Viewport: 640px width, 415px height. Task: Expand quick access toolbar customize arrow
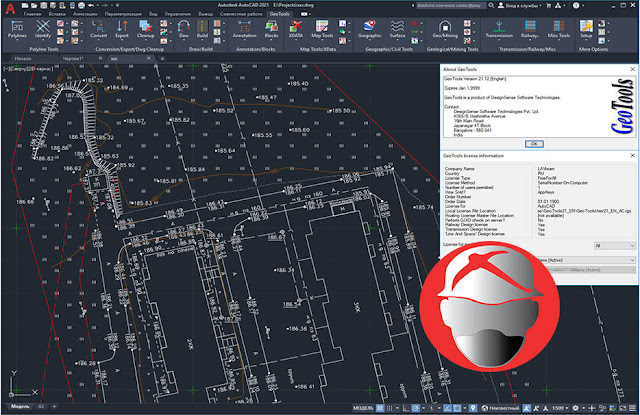(117, 5)
